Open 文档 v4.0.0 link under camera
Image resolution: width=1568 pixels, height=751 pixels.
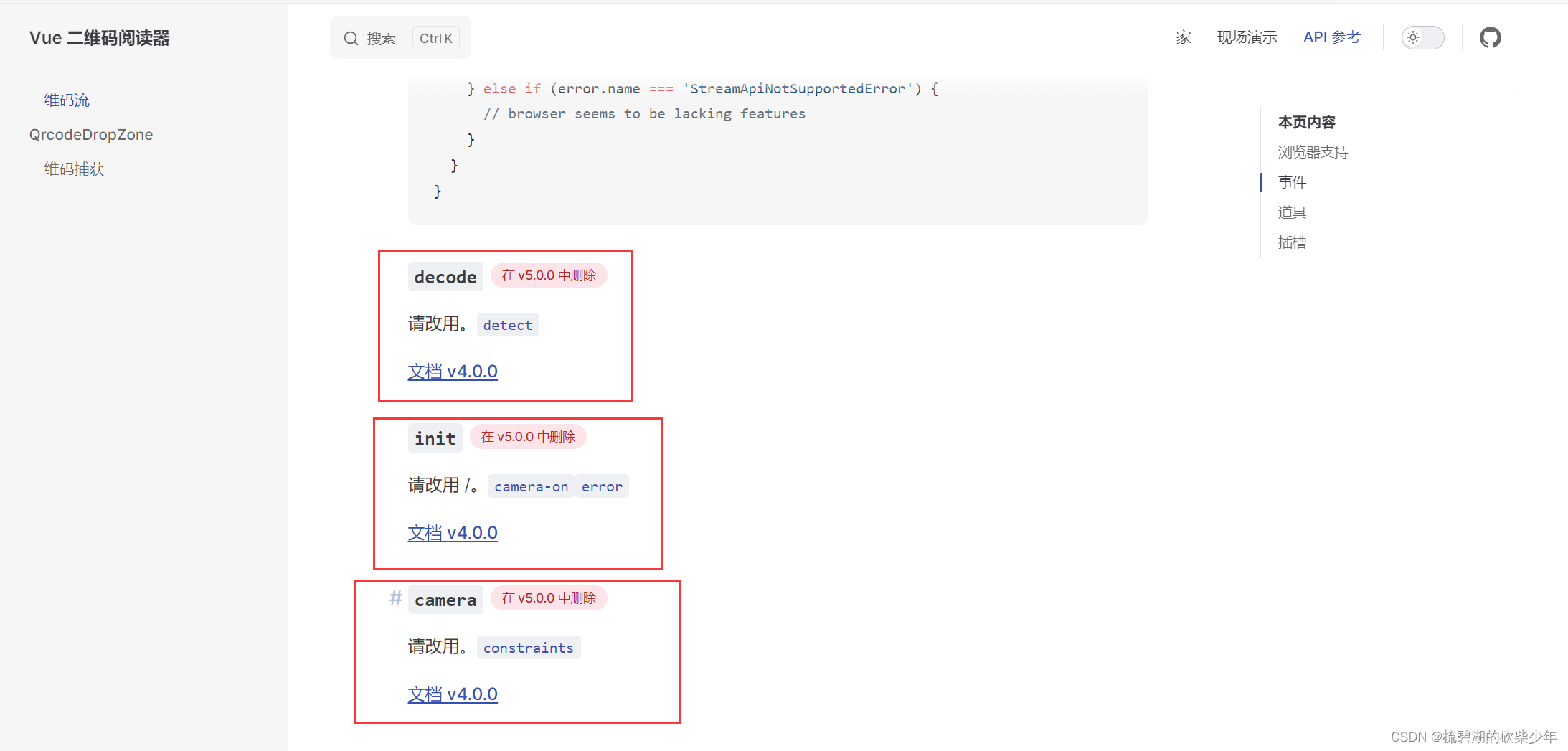[x=453, y=694]
